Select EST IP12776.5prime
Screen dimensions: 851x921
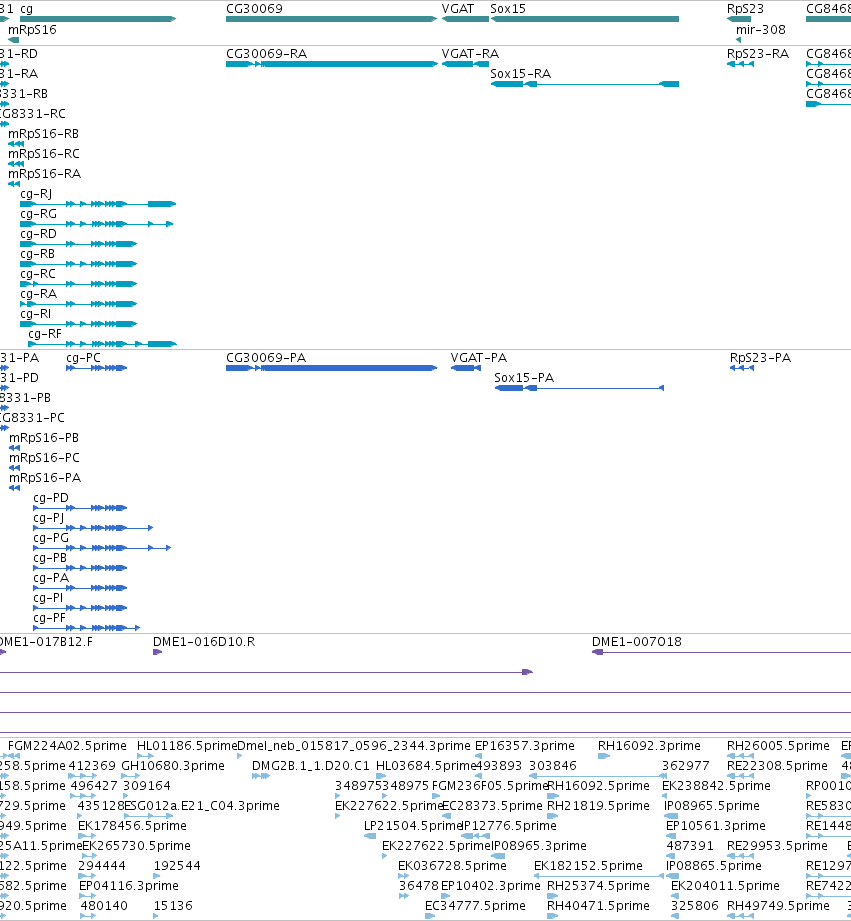pyautogui.click(x=510, y=825)
